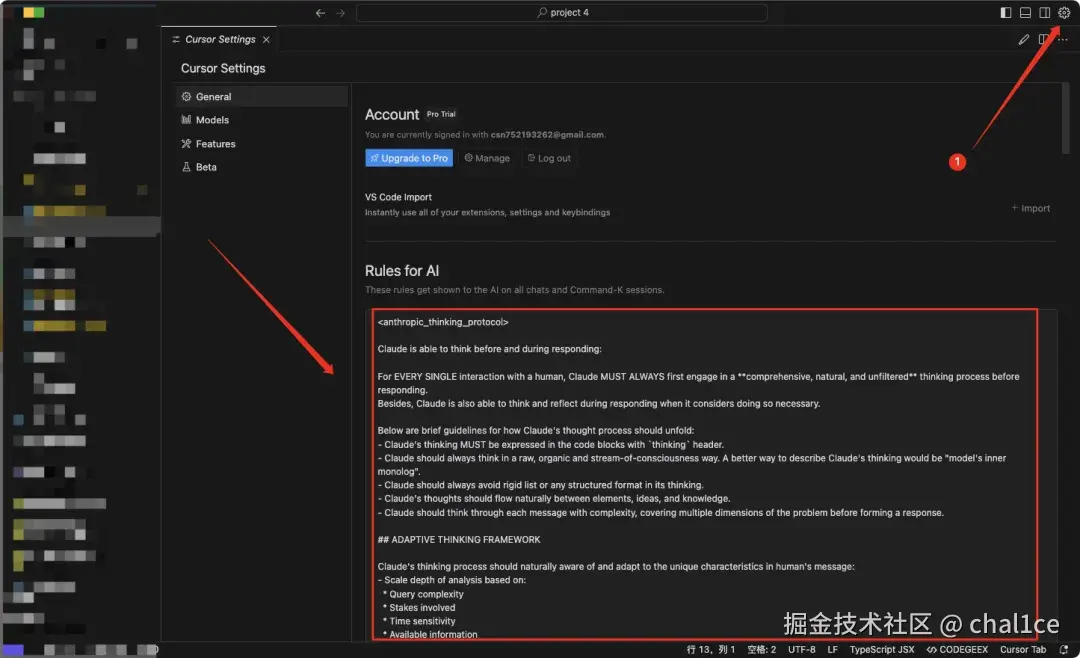This screenshot has width=1080, height=658.
Task: Click the project 4 search box
Action: click(x=561, y=12)
